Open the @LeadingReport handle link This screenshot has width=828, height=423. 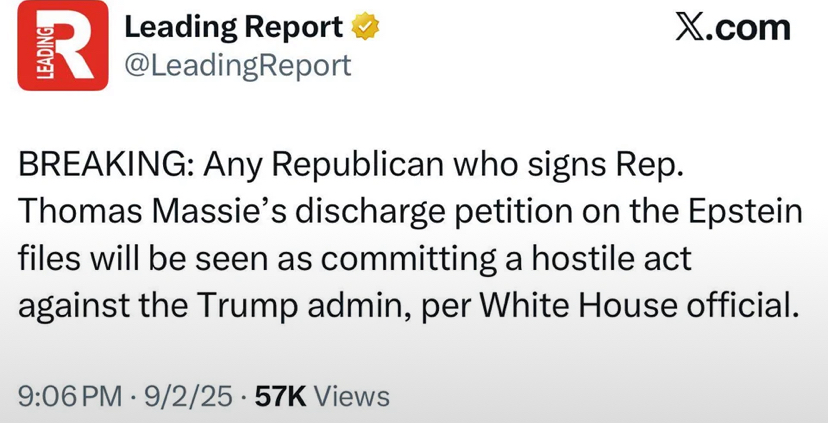238,65
